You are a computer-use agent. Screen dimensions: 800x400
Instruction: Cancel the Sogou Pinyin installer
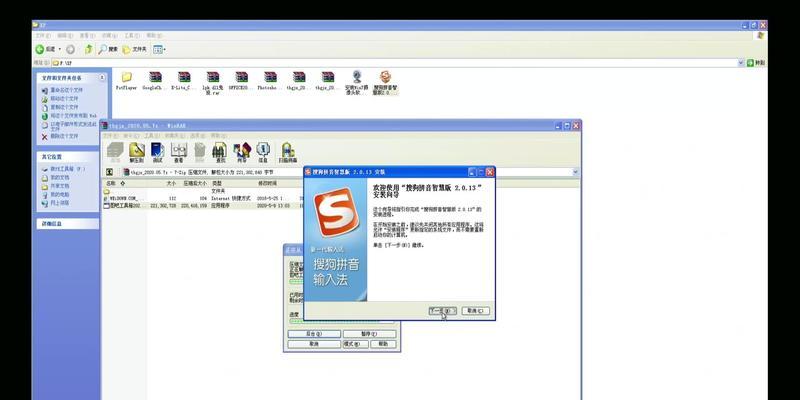(476, 311)
